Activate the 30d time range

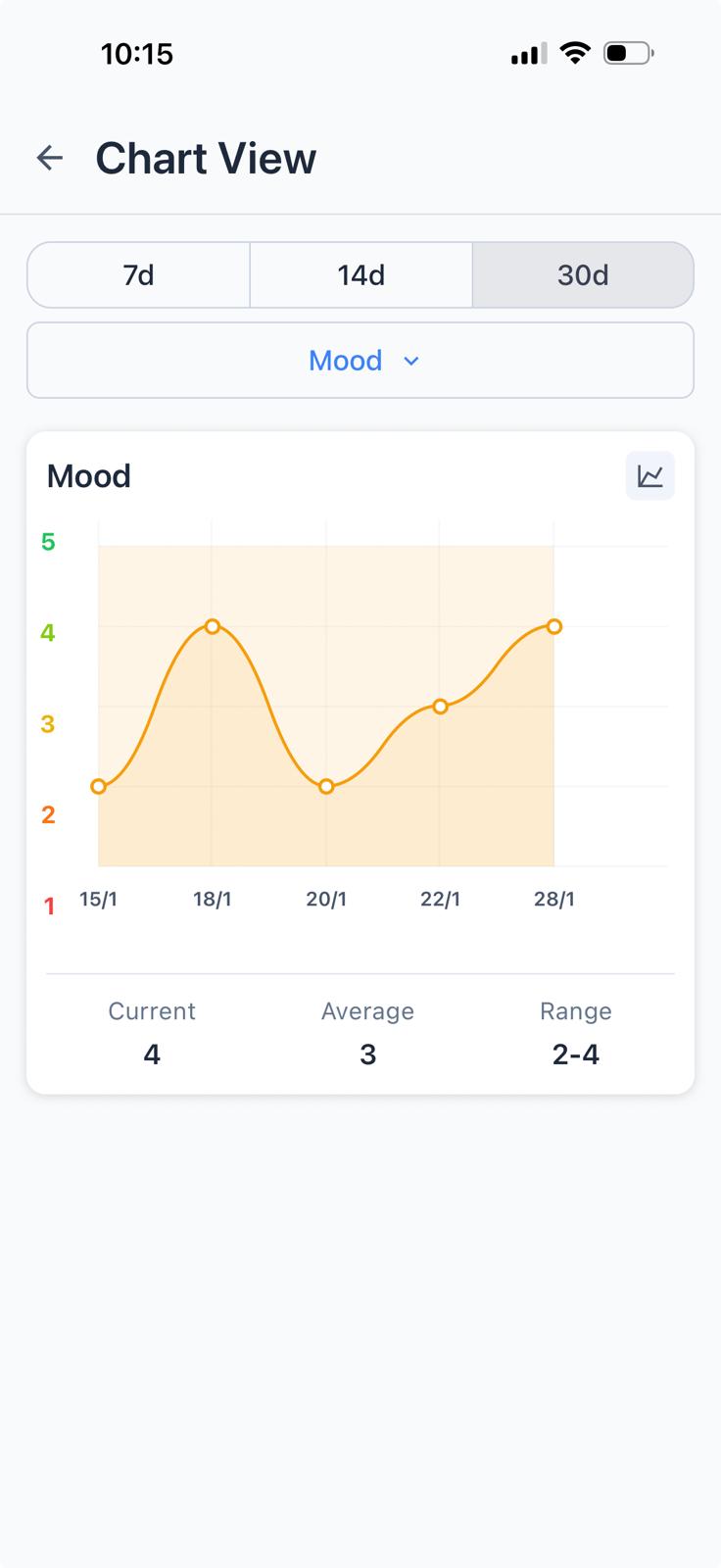583,275
